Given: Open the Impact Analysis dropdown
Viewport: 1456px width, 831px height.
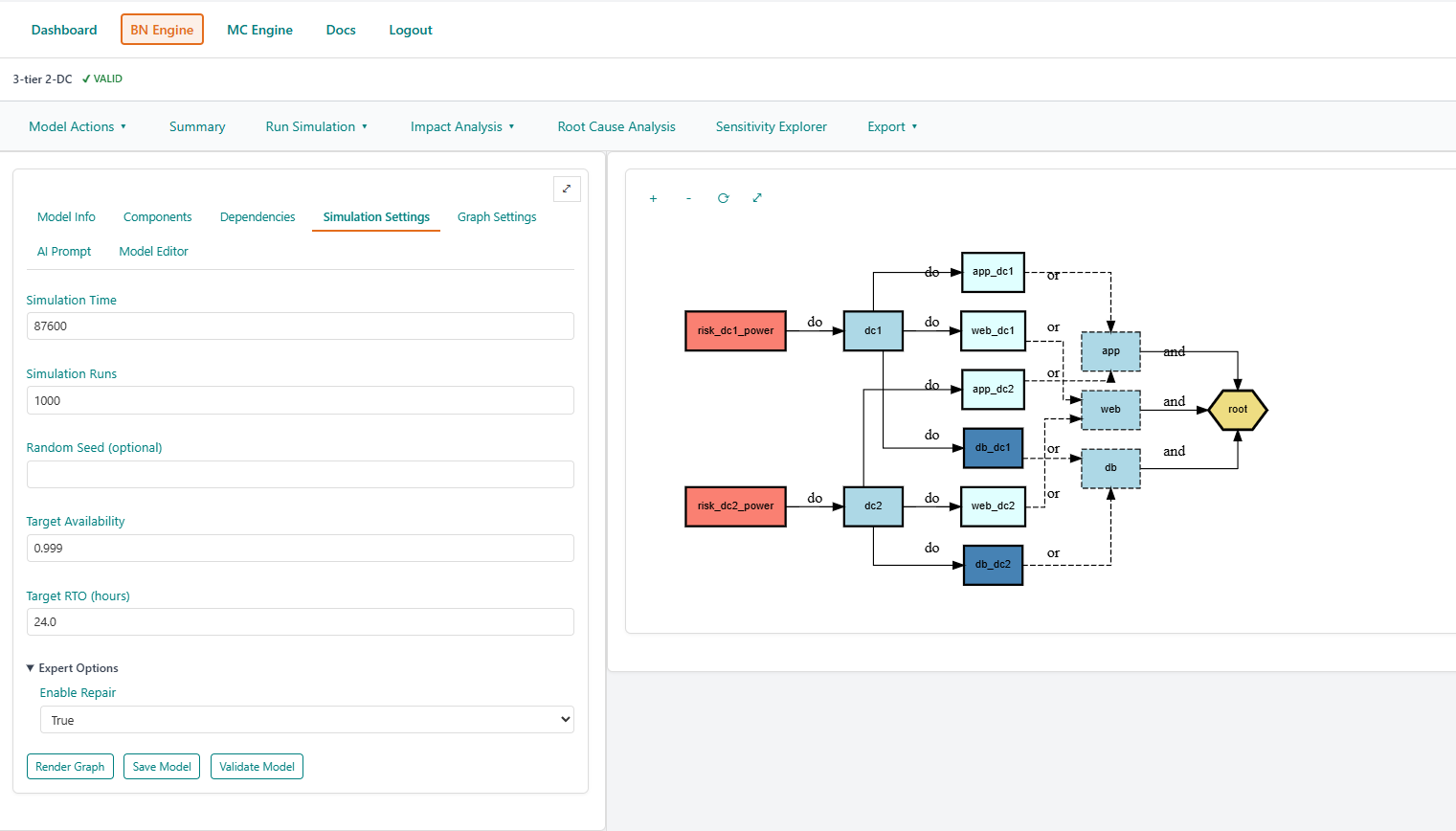Looking at the screenshot, I should coord(462,126).
